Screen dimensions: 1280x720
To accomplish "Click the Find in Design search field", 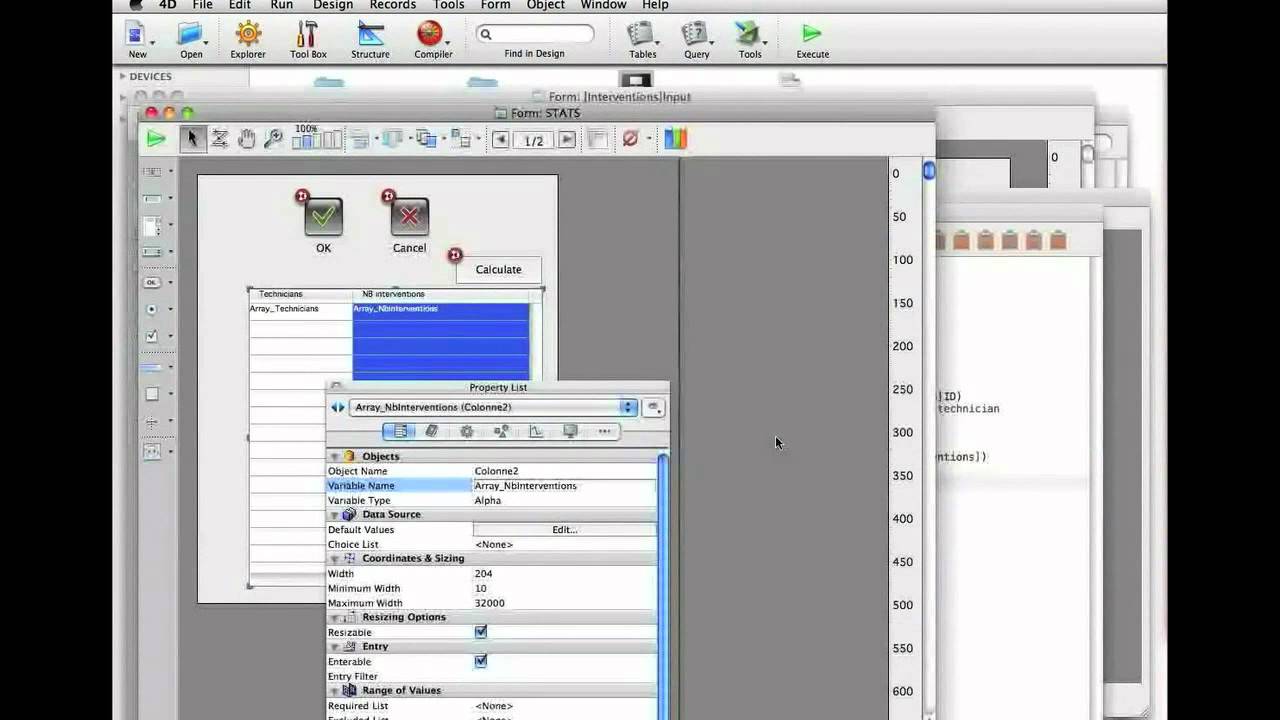I will point(534,34).
